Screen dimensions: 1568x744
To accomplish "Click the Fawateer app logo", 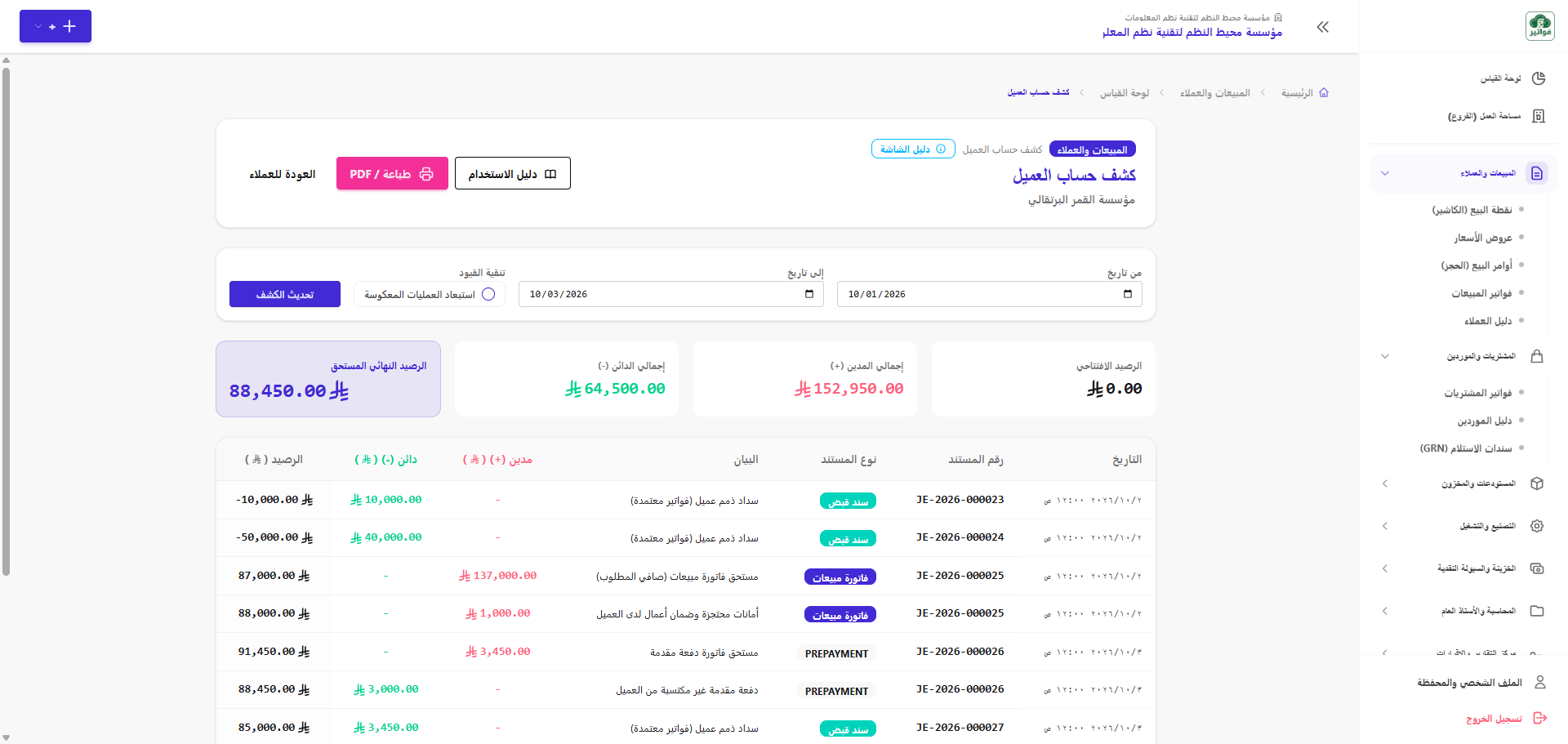I will tap(1540, 26).
